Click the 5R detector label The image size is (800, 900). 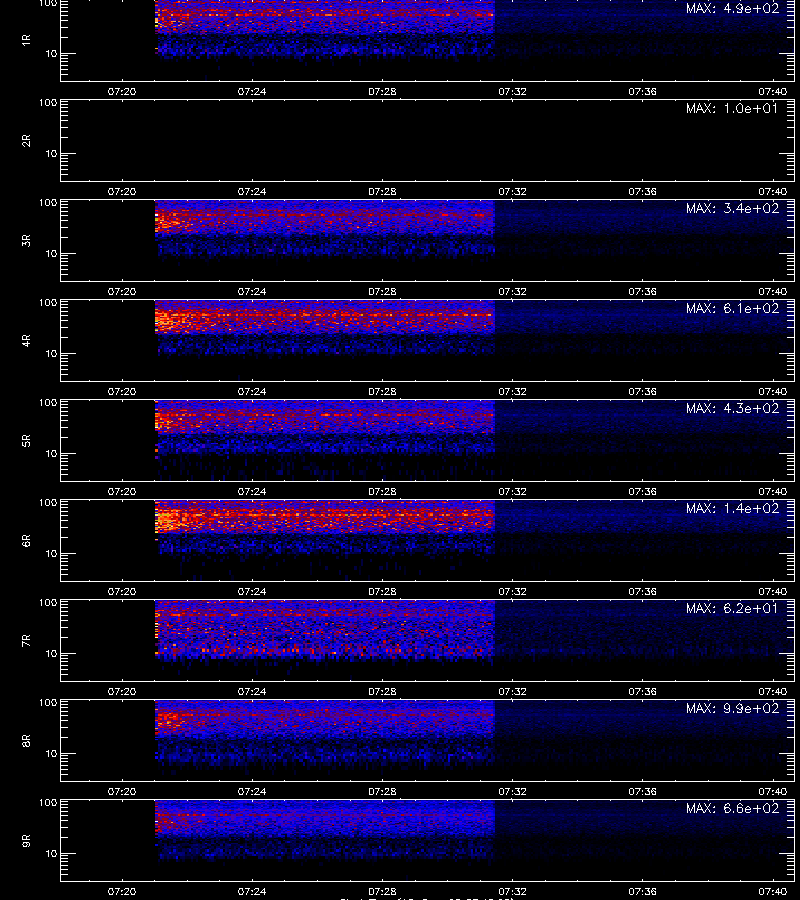click(26, 440)
